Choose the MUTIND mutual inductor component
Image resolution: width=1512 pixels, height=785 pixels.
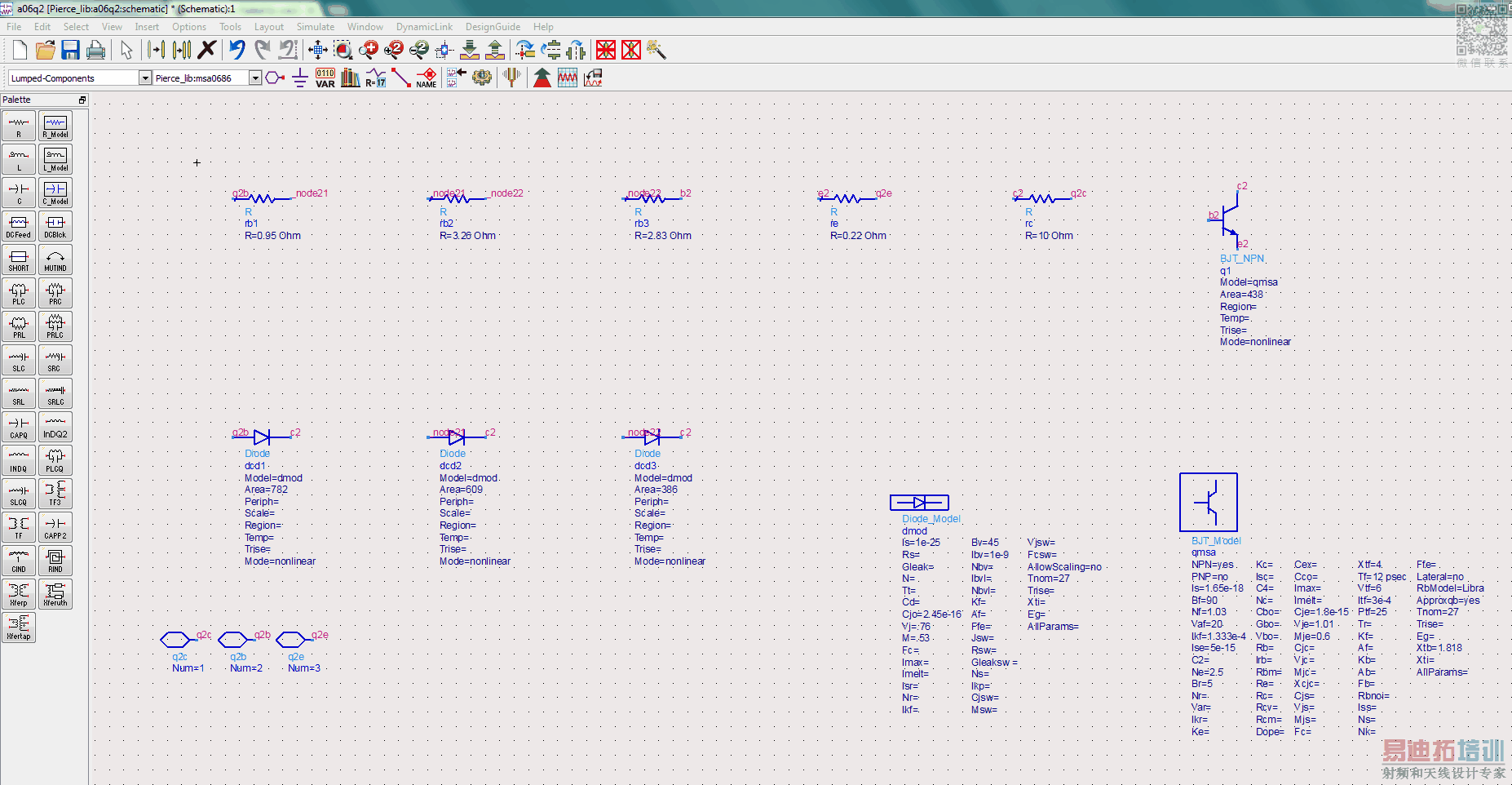[x=55, y=259]
